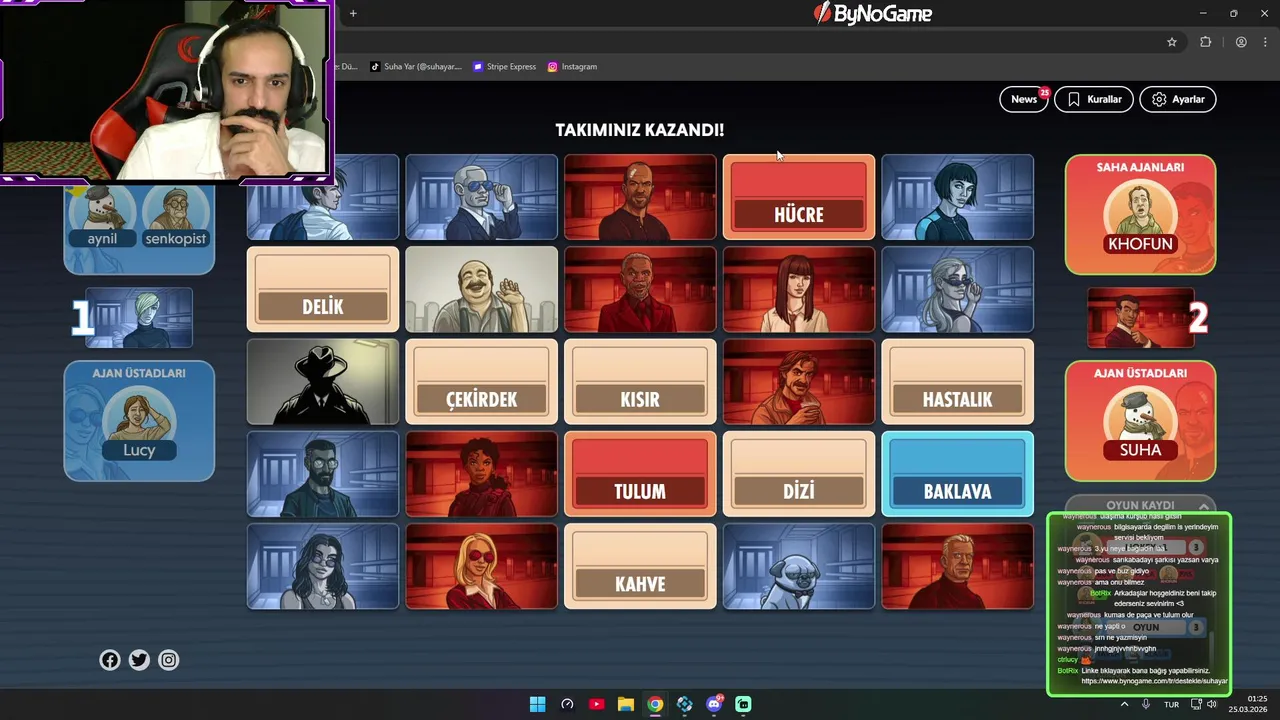This screenshot has height=720, width=1280.
Task: Choose the DİZİ word card
Action: [799, 473]
